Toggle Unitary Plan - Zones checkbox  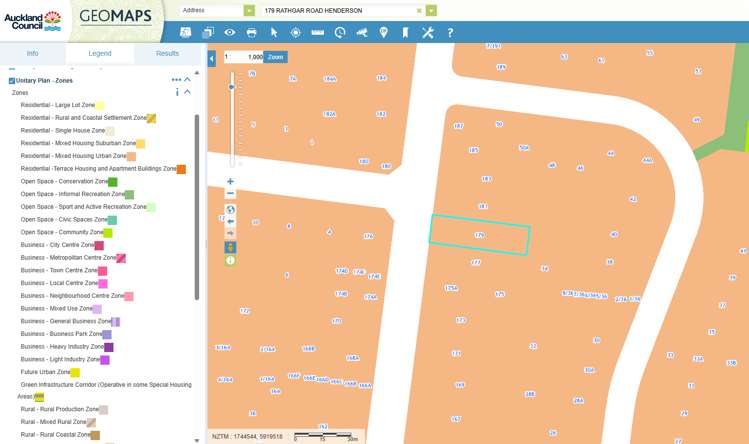point(11,81)
